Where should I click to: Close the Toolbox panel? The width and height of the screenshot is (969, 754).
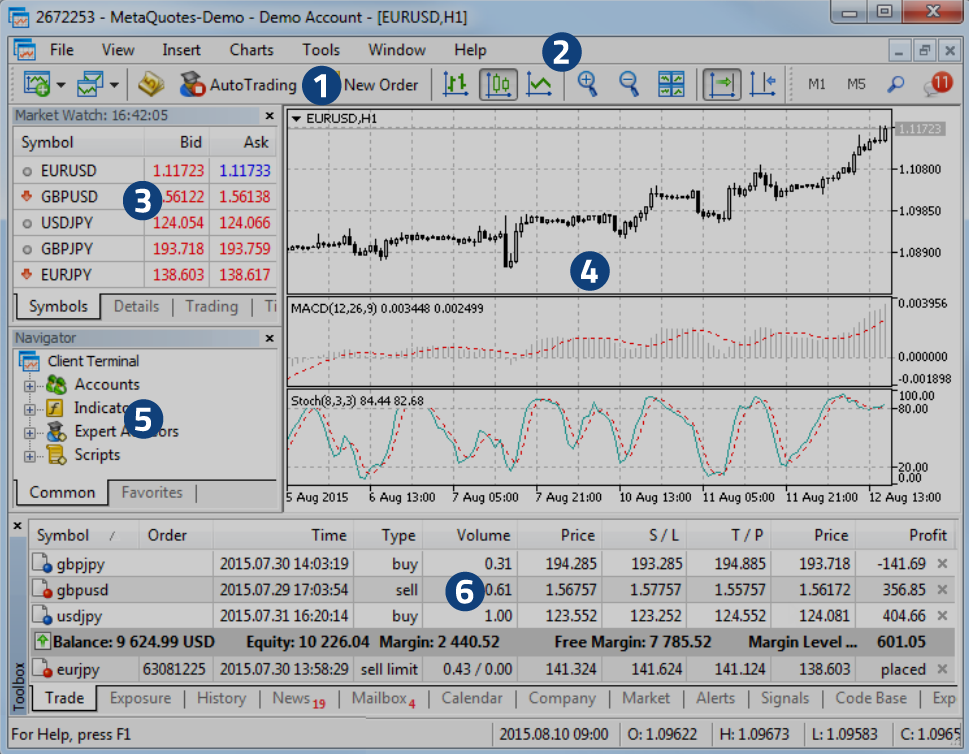click(x=18, y=526)
